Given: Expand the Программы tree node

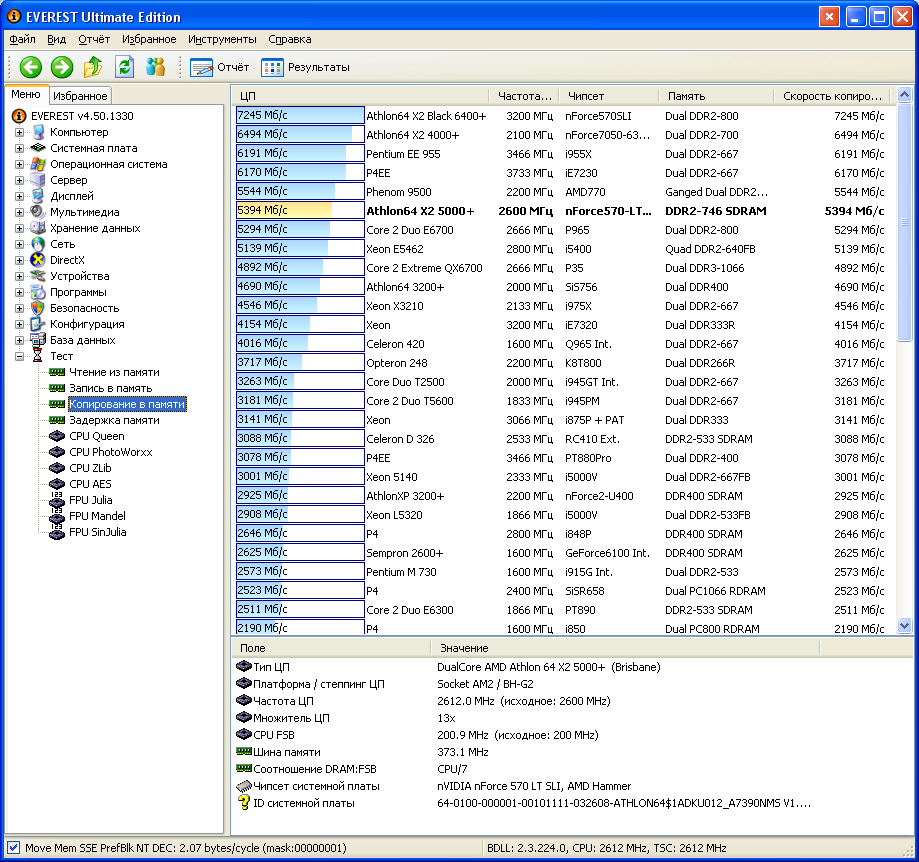Looking at the screenshot, I should (x=19, y=292).
